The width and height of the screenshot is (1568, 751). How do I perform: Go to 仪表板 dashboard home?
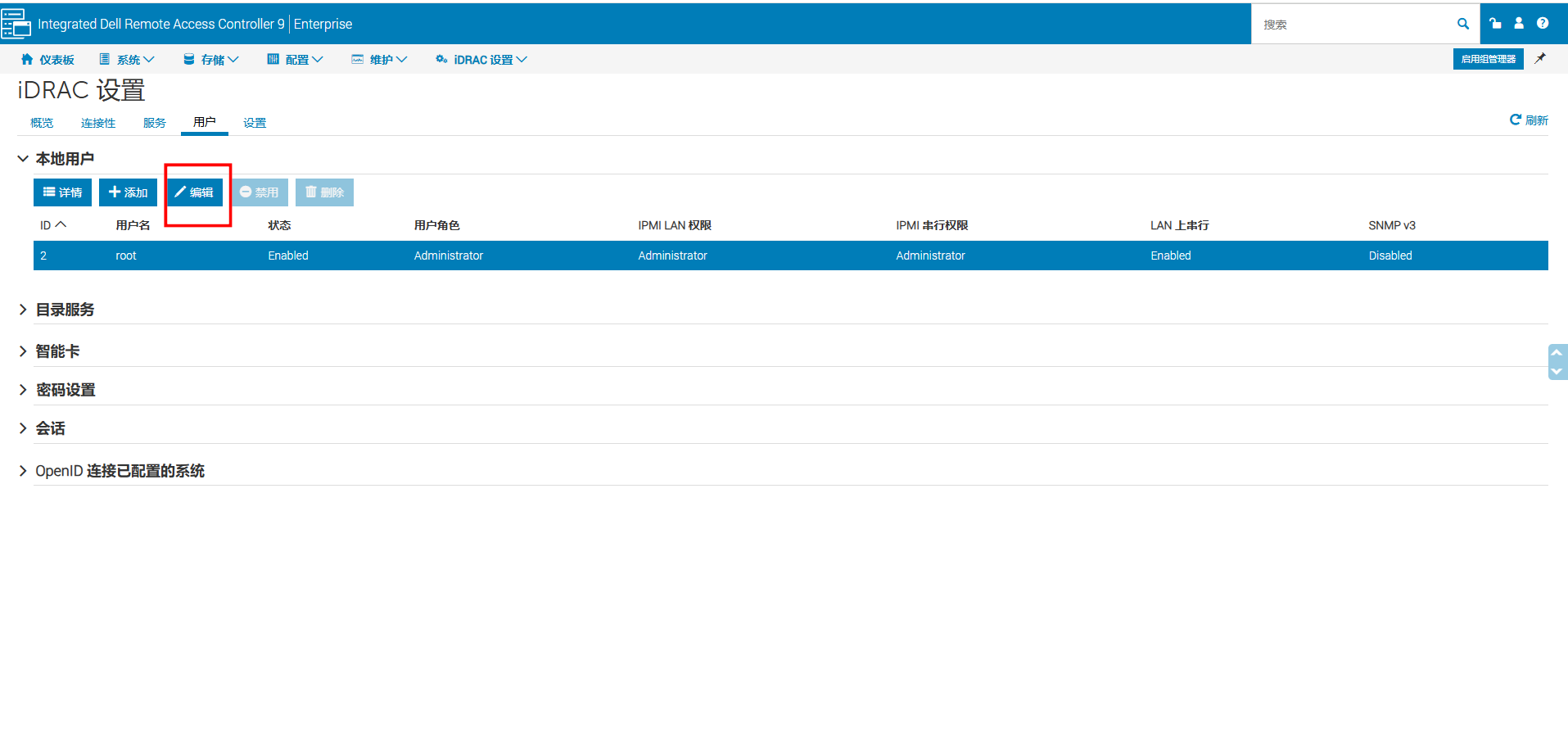[47, 60]
